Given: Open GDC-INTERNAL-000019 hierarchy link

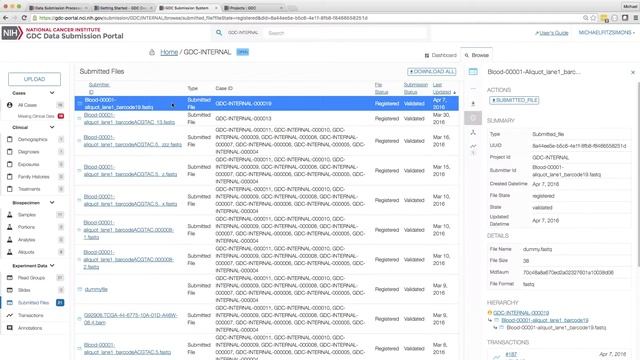Looking at the screenshot, I should [x=521, y=313].
